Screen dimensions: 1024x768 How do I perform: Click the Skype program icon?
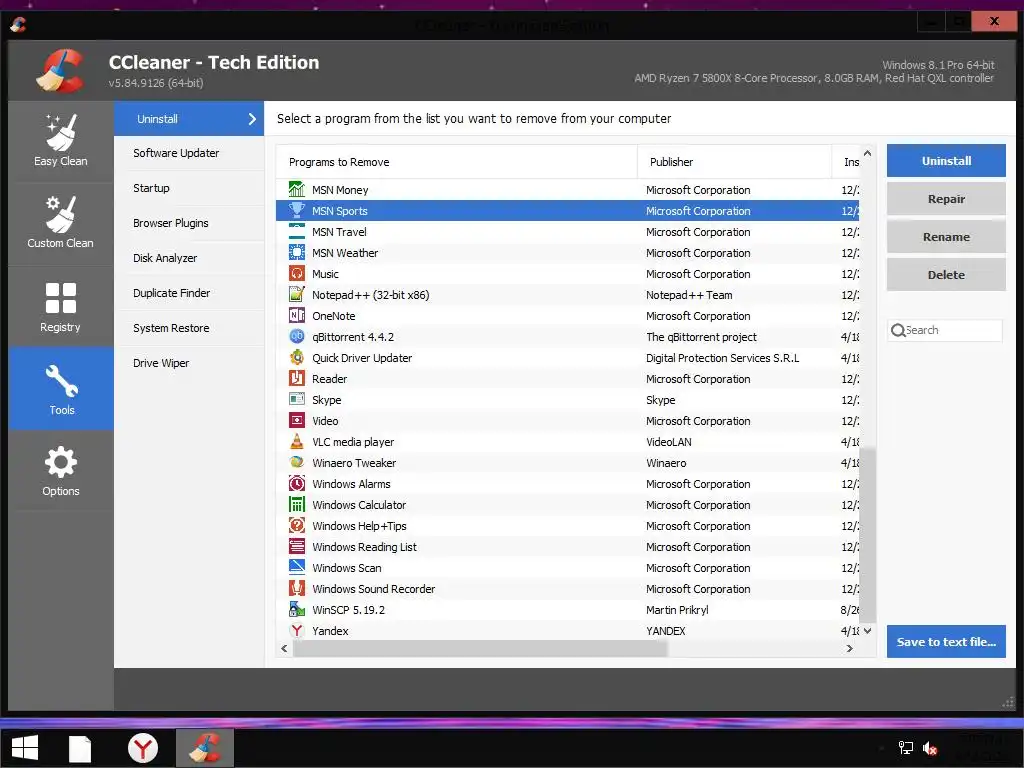pos(296,399)
